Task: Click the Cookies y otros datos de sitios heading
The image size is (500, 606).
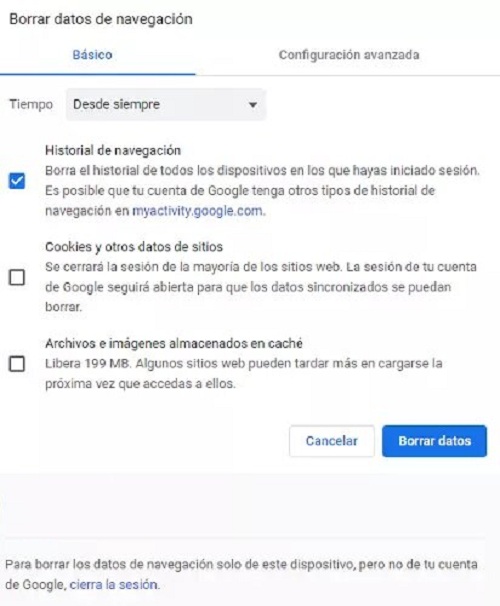Action: click(134, 247)
